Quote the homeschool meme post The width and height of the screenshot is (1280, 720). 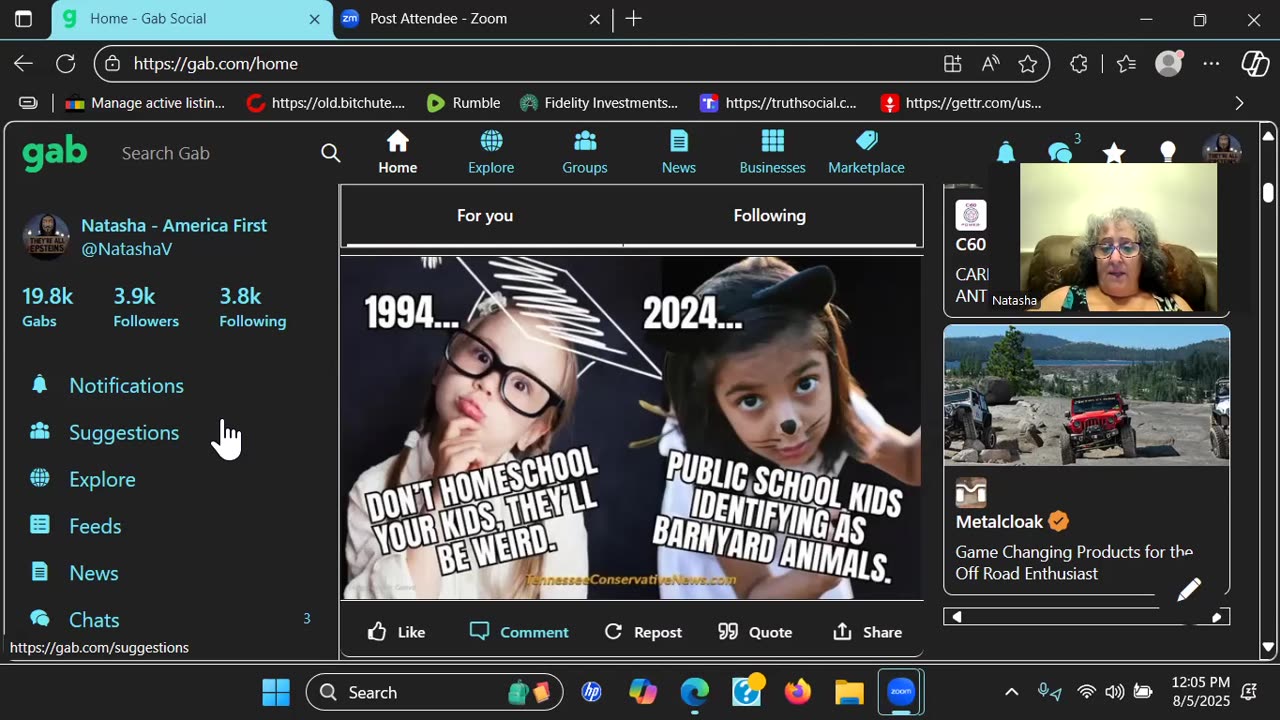755,632
